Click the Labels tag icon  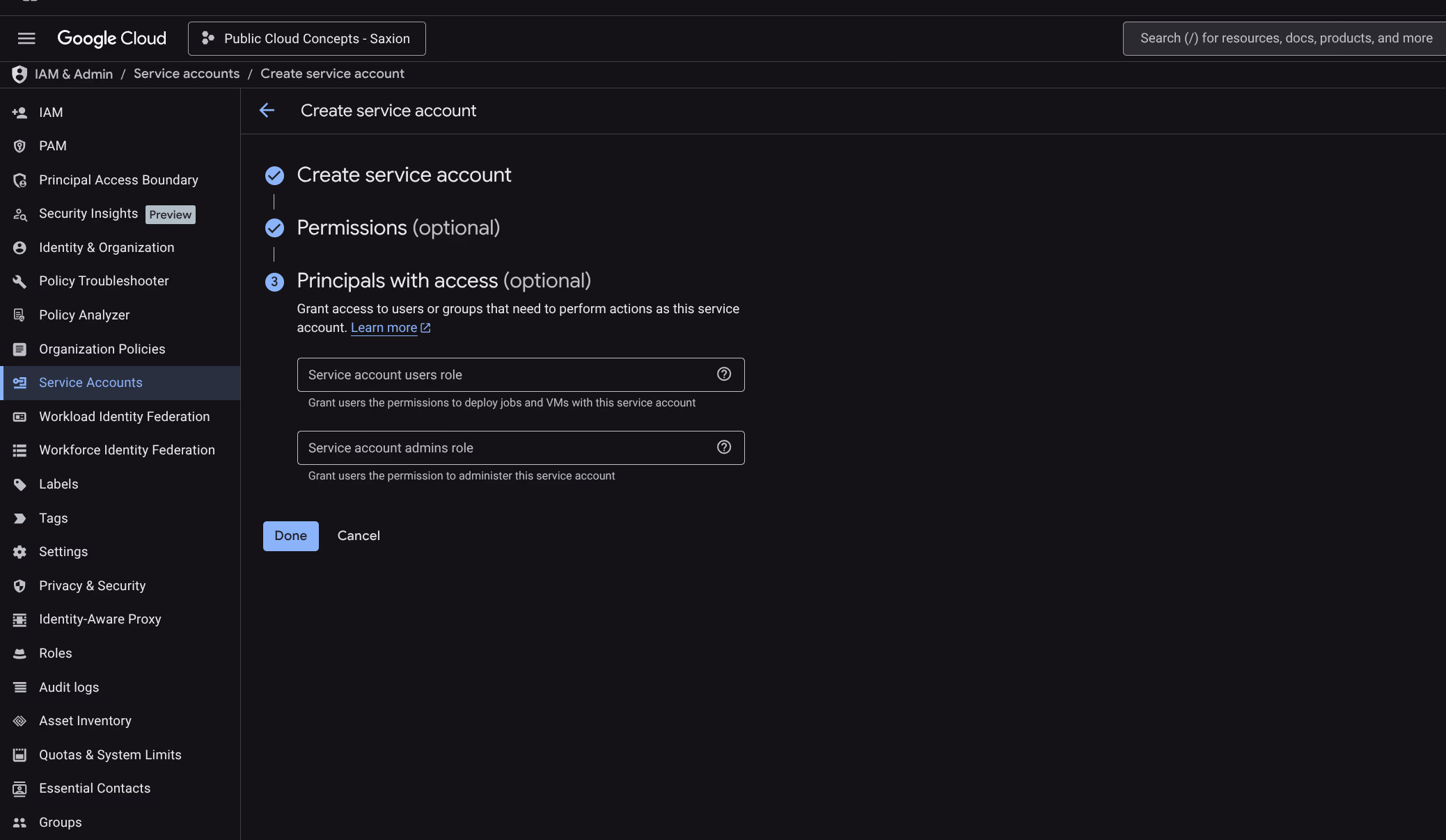[x=19, y=484]
